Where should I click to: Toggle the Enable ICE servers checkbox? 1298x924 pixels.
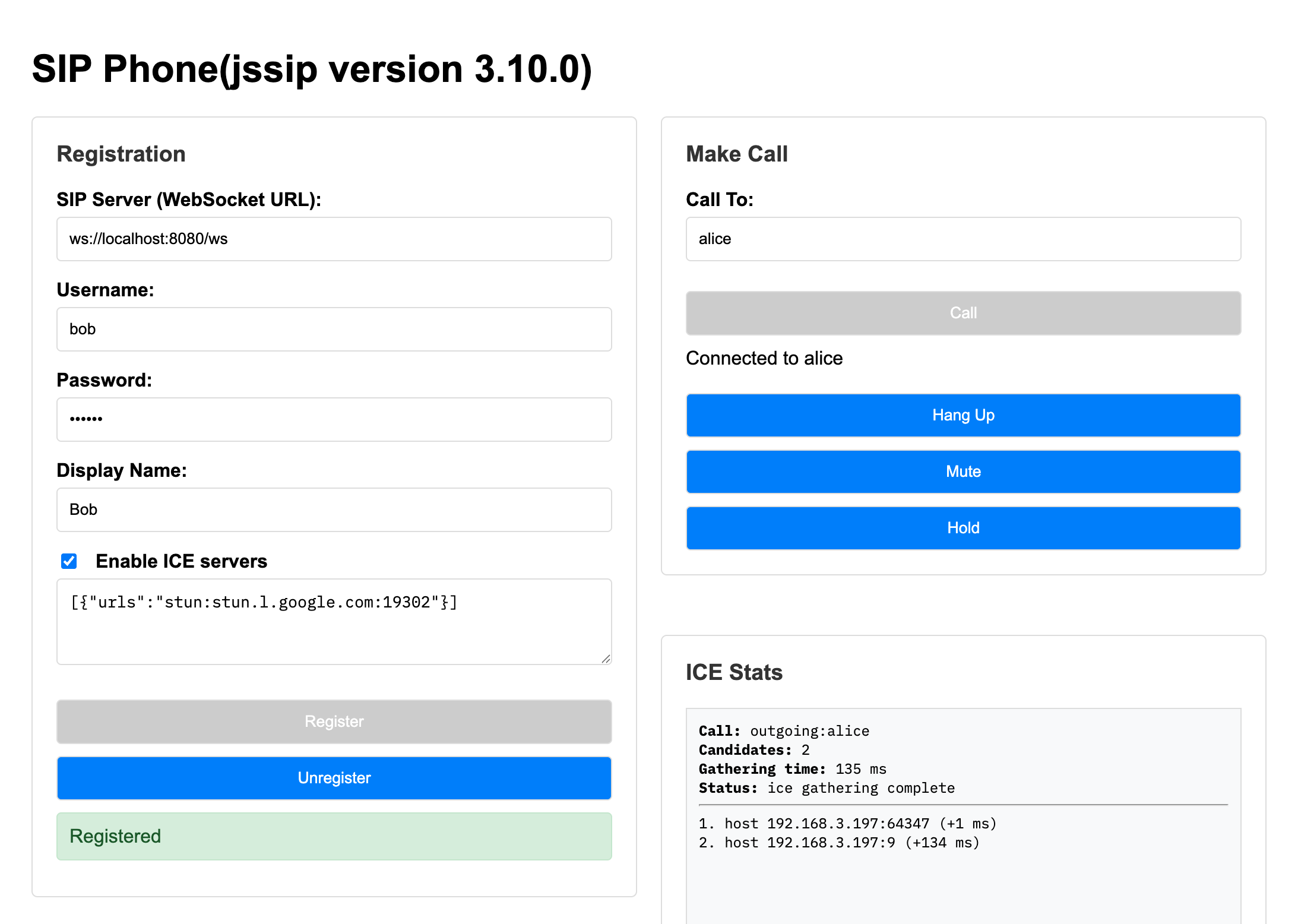(x=69, y=561)
